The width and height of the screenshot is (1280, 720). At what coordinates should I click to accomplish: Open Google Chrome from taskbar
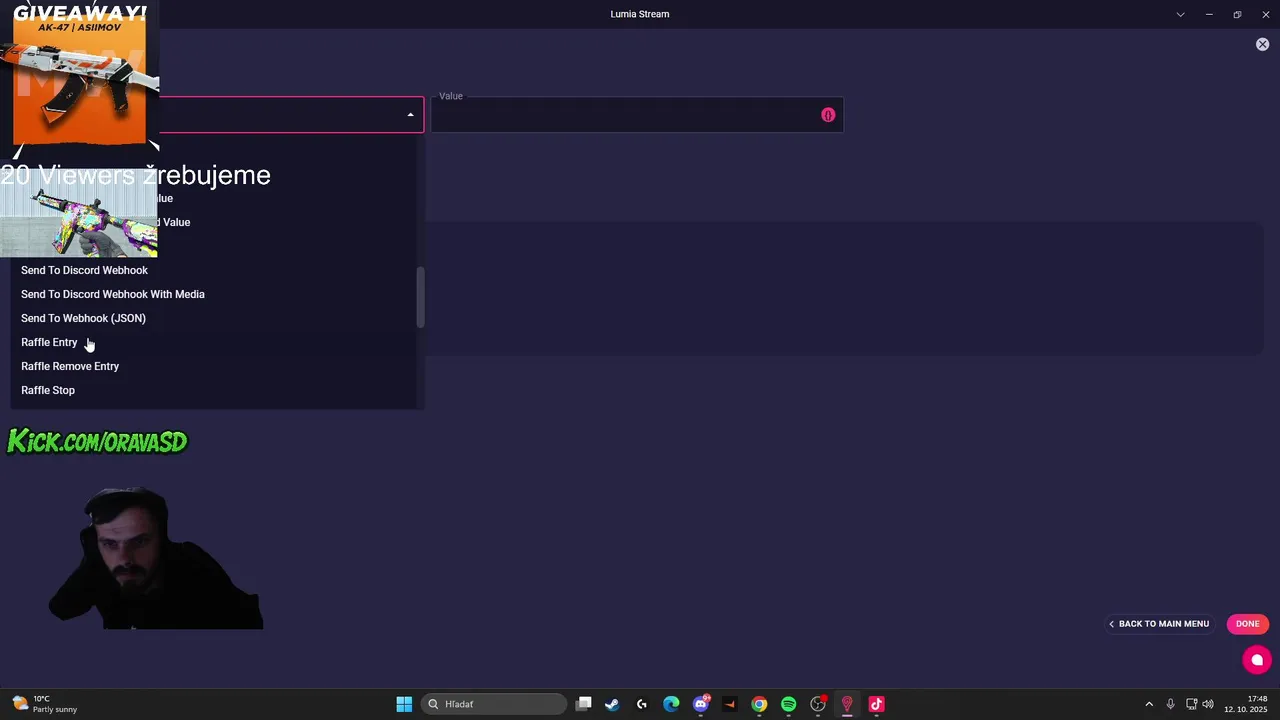pyautogui.click(x=759, y=704)
